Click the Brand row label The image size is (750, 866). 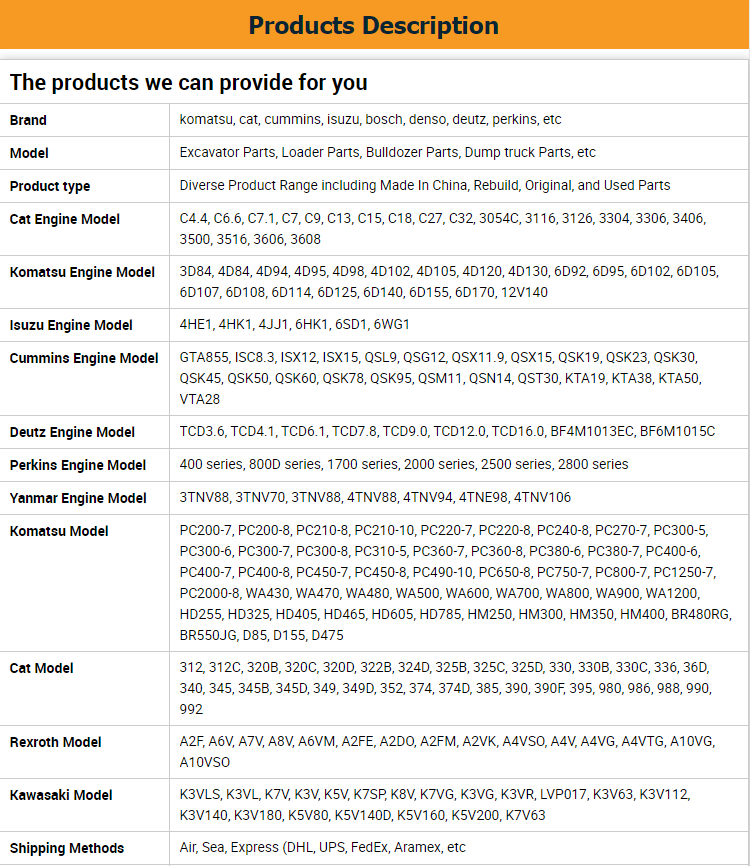click(28, 120)
